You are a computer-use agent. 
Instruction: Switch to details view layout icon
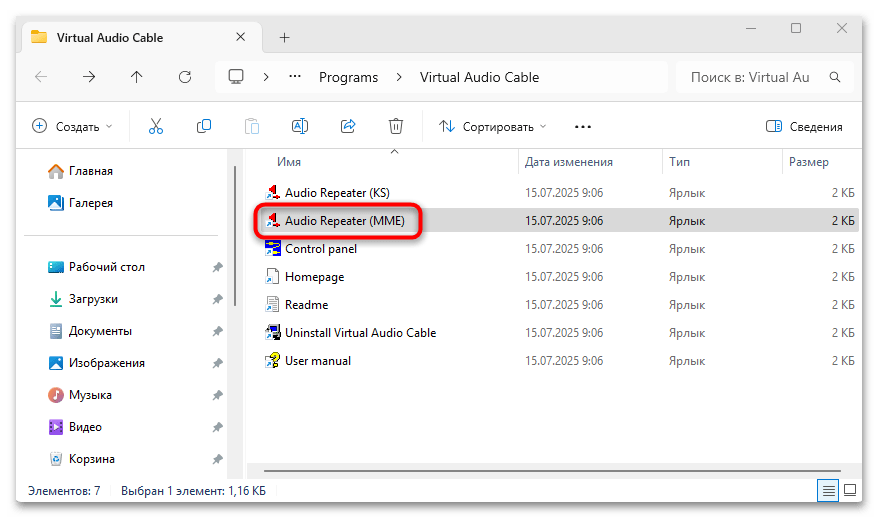(x=828, y=491)
